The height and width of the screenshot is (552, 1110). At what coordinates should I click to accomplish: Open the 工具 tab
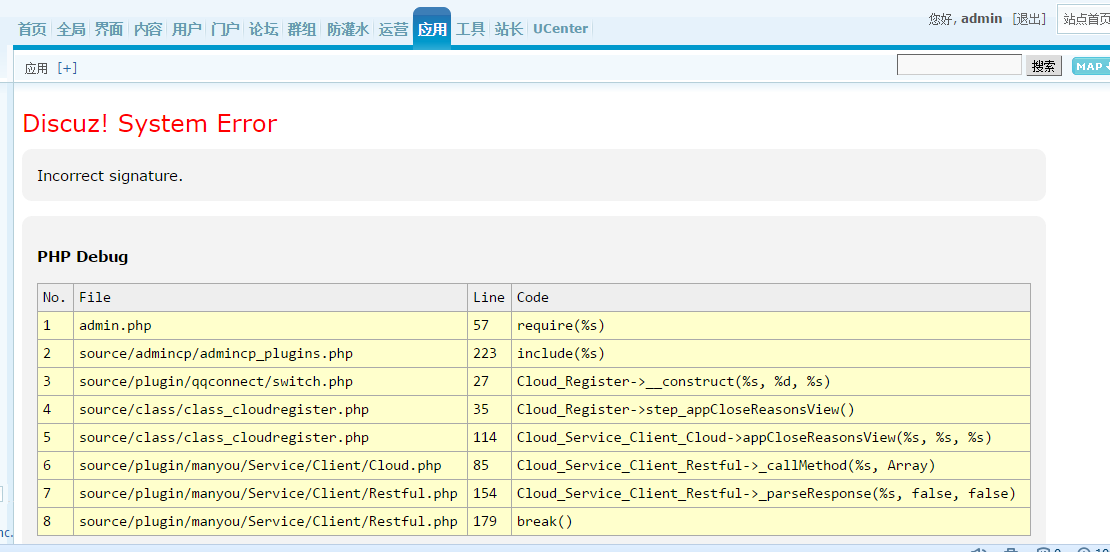[x=470, y=29]
